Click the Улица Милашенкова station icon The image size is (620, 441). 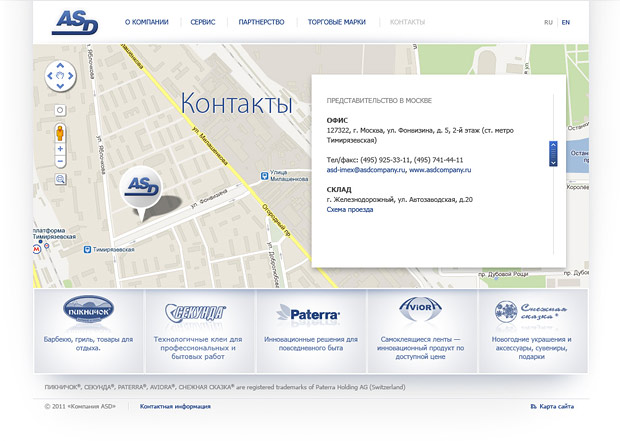click(x=264, y=176)
